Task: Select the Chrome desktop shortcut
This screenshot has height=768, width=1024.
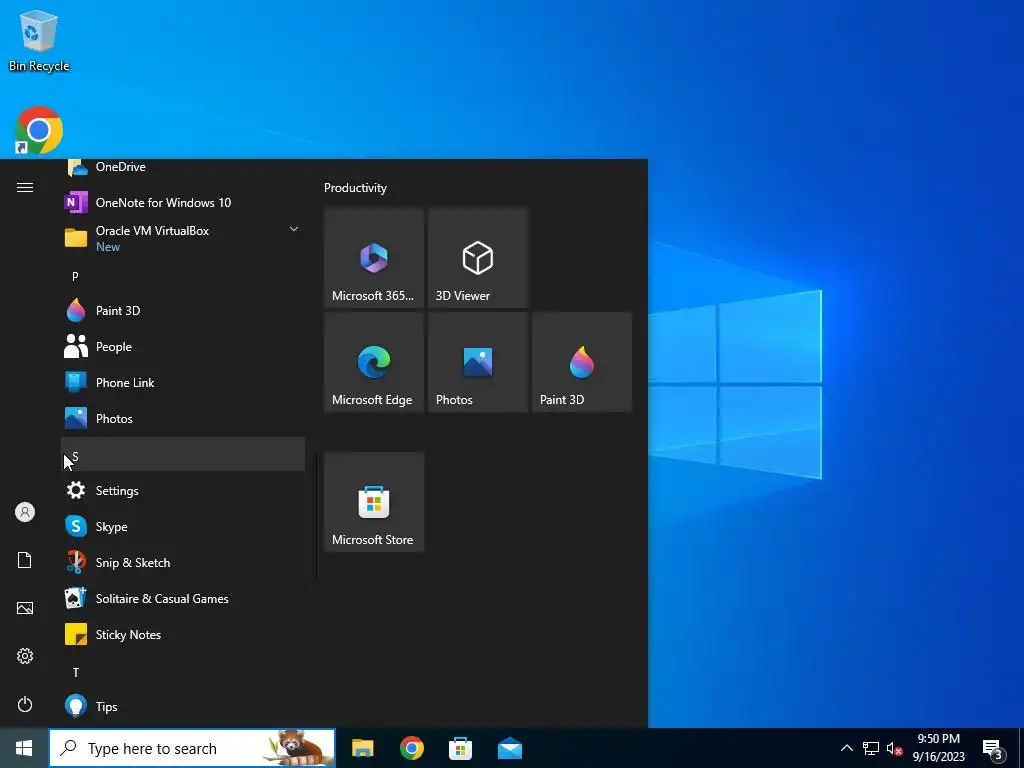Action: (x=39, y=130)
